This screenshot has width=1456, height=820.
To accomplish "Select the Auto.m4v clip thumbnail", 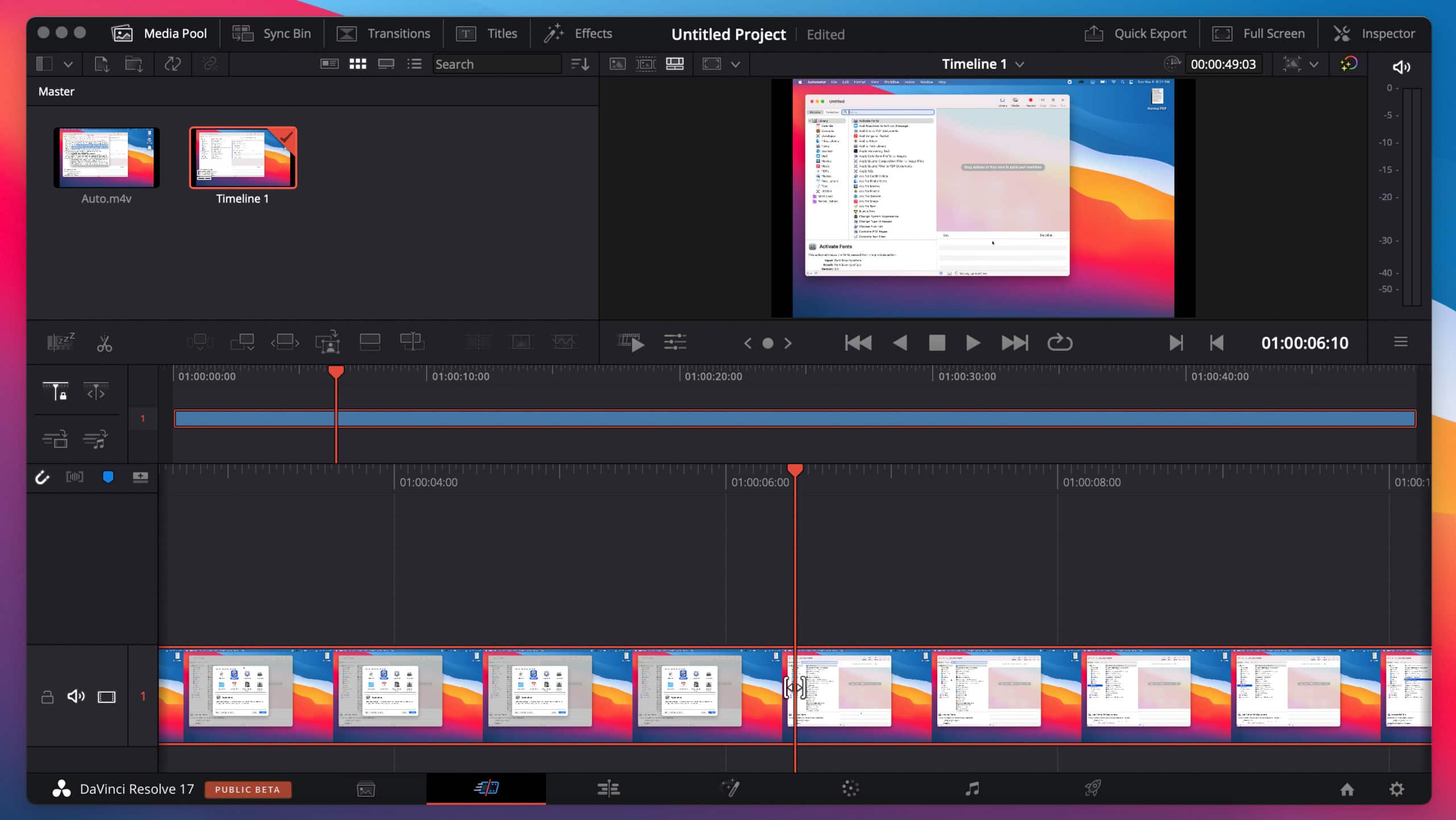I will (106, 158).
